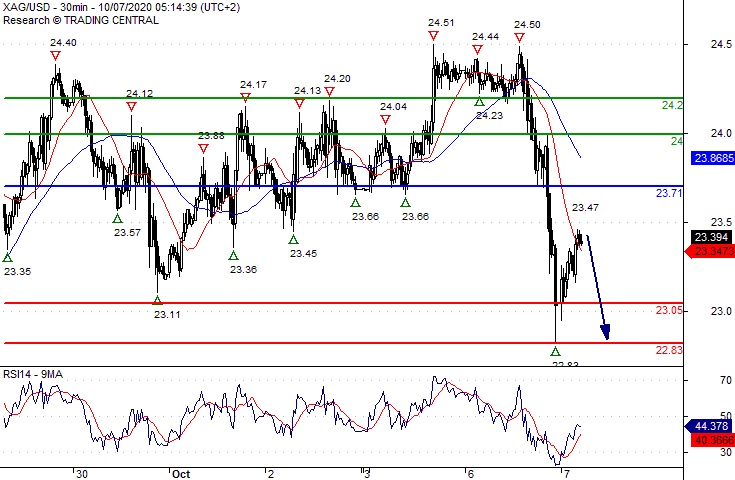Click the 24.5 price axis tick label
Image resolution: width=735 pixels, height=480 pixels.
tap(721, 44)
